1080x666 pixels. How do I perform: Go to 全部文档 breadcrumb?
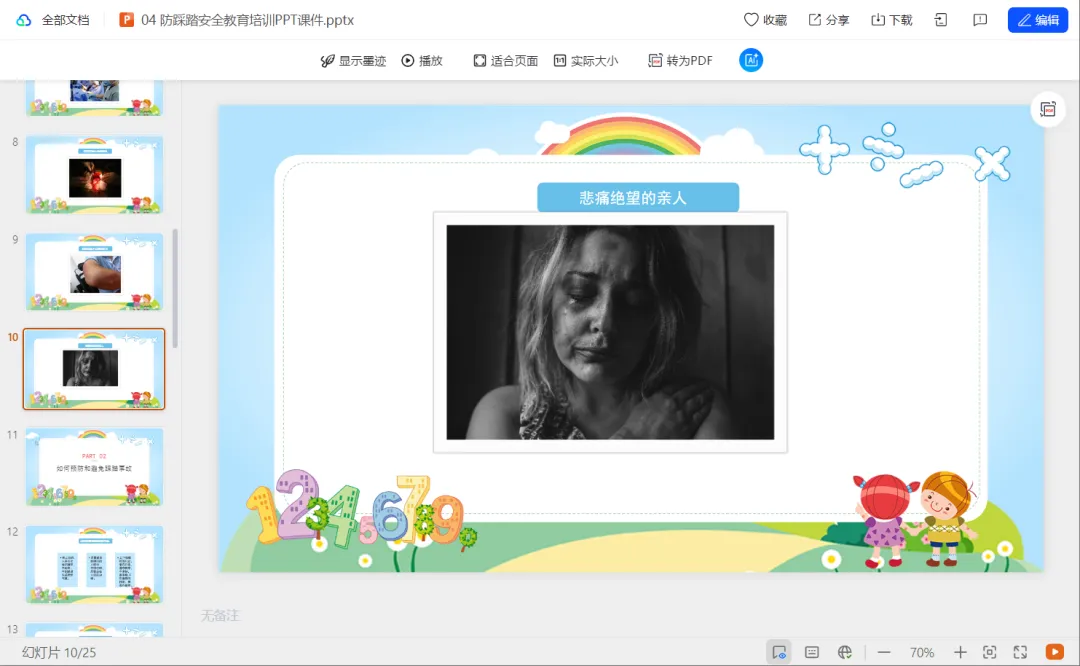65,20
